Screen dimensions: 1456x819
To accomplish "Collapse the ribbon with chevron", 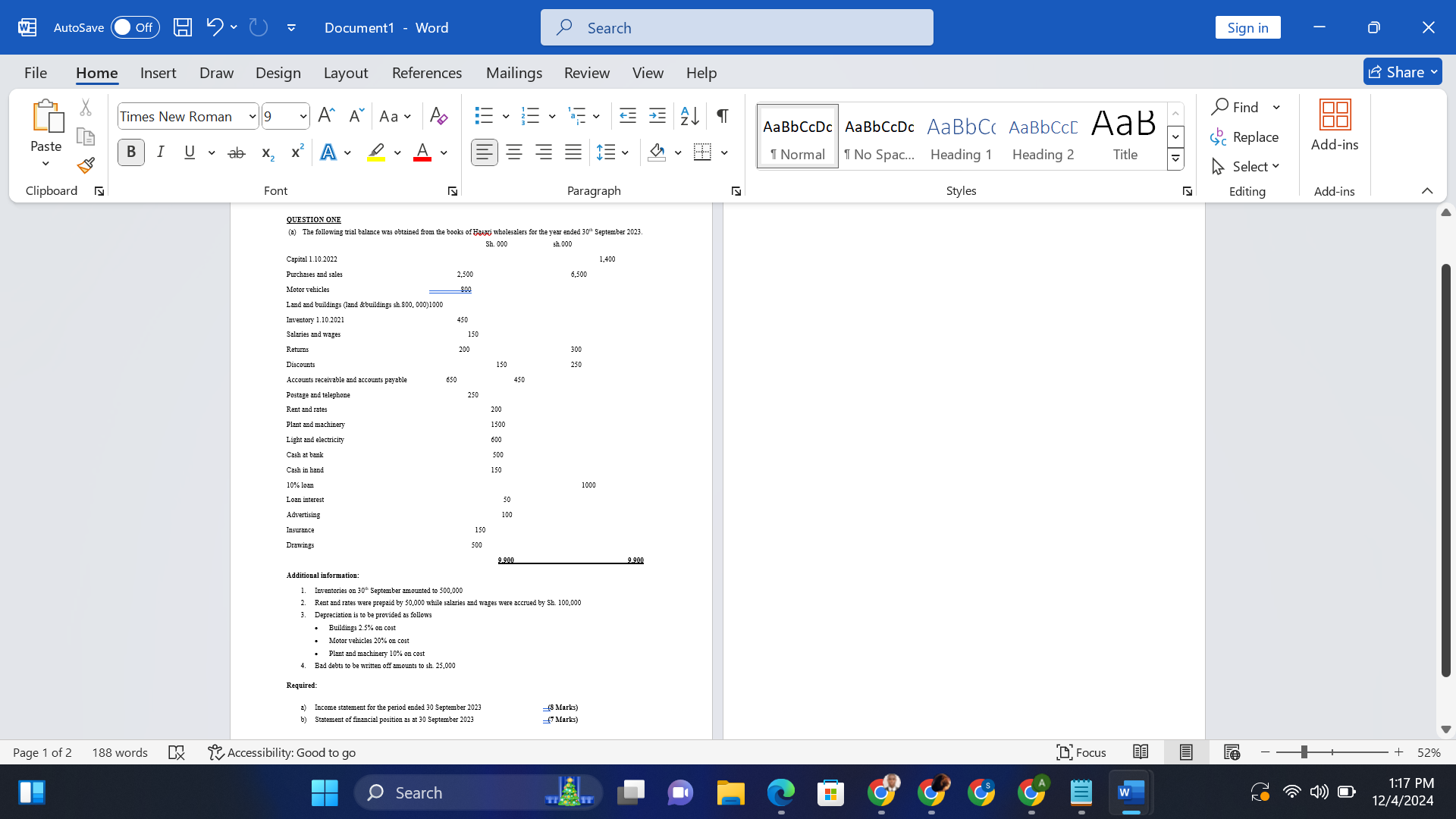I will [x=1427, y=190].
